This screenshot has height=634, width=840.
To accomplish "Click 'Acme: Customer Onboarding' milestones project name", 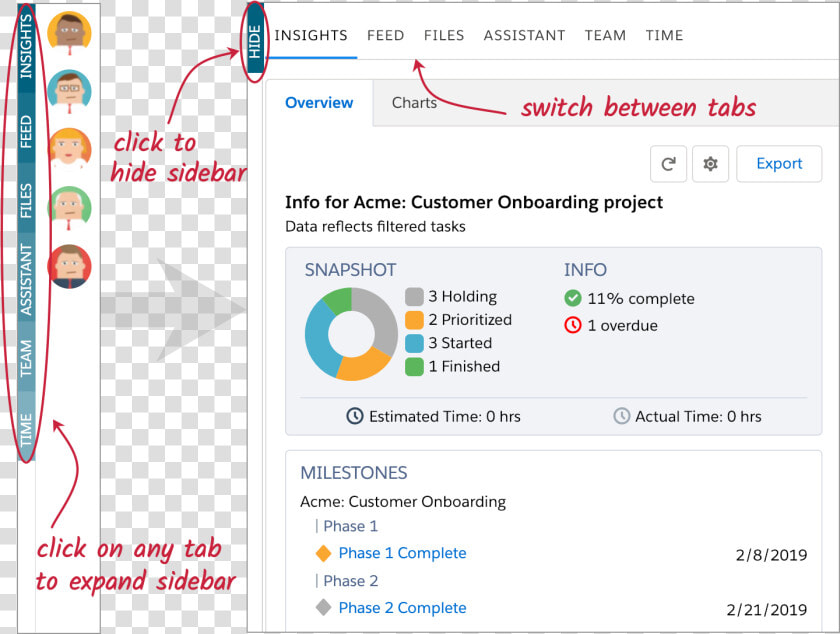I will click(403, 502).
